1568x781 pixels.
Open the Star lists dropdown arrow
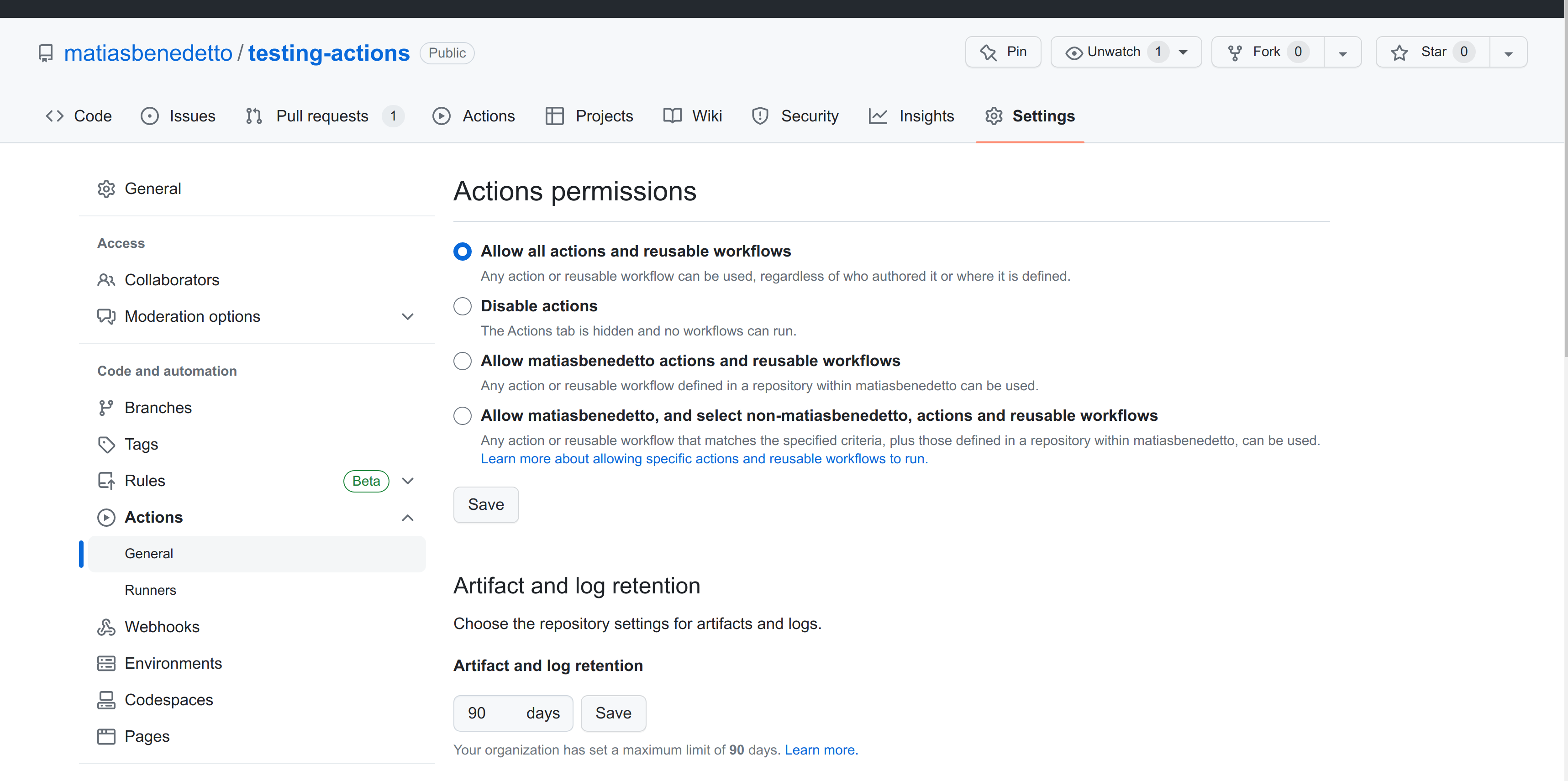[1508, 53]
